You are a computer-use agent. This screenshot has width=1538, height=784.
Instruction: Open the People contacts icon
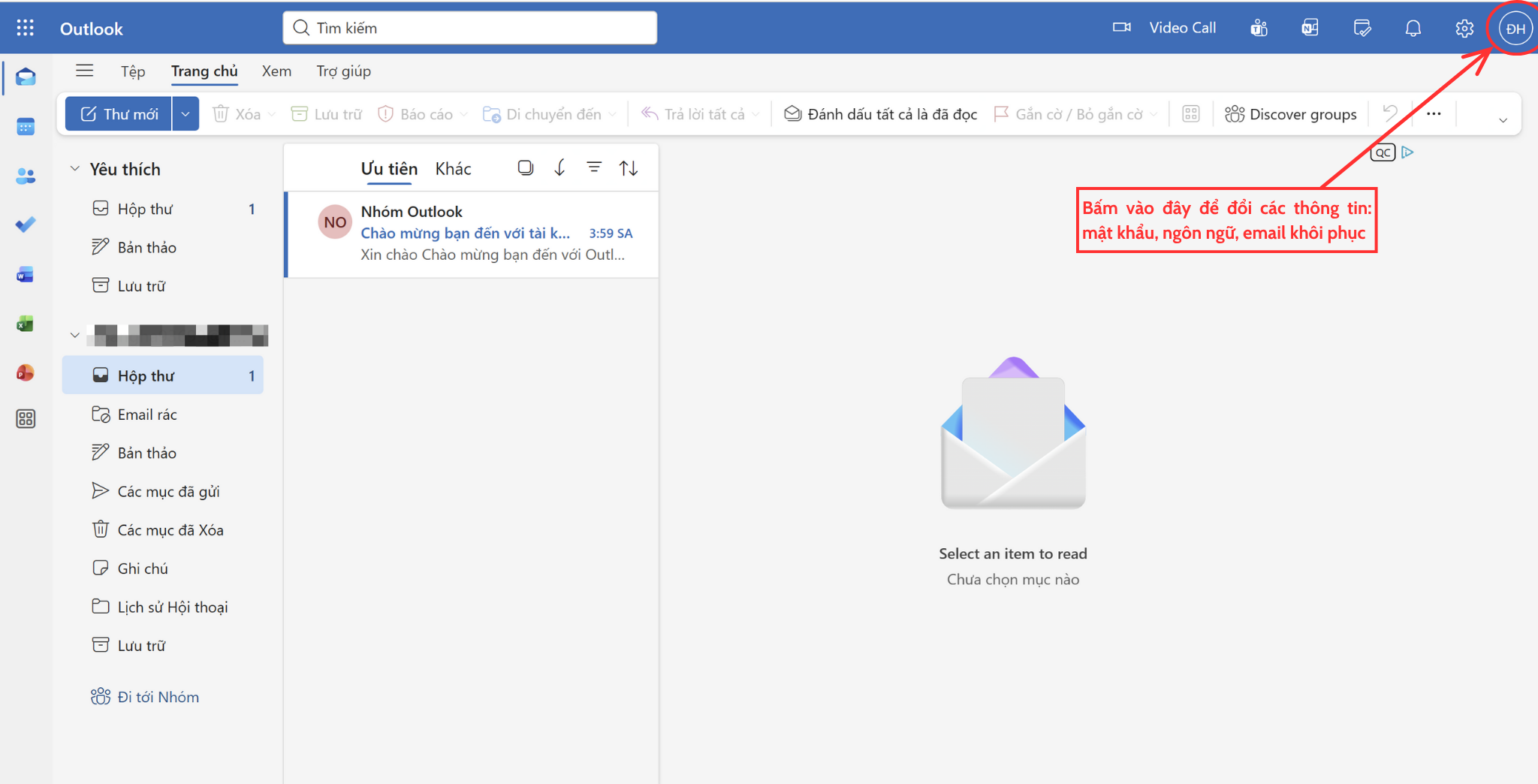[26, 176]
